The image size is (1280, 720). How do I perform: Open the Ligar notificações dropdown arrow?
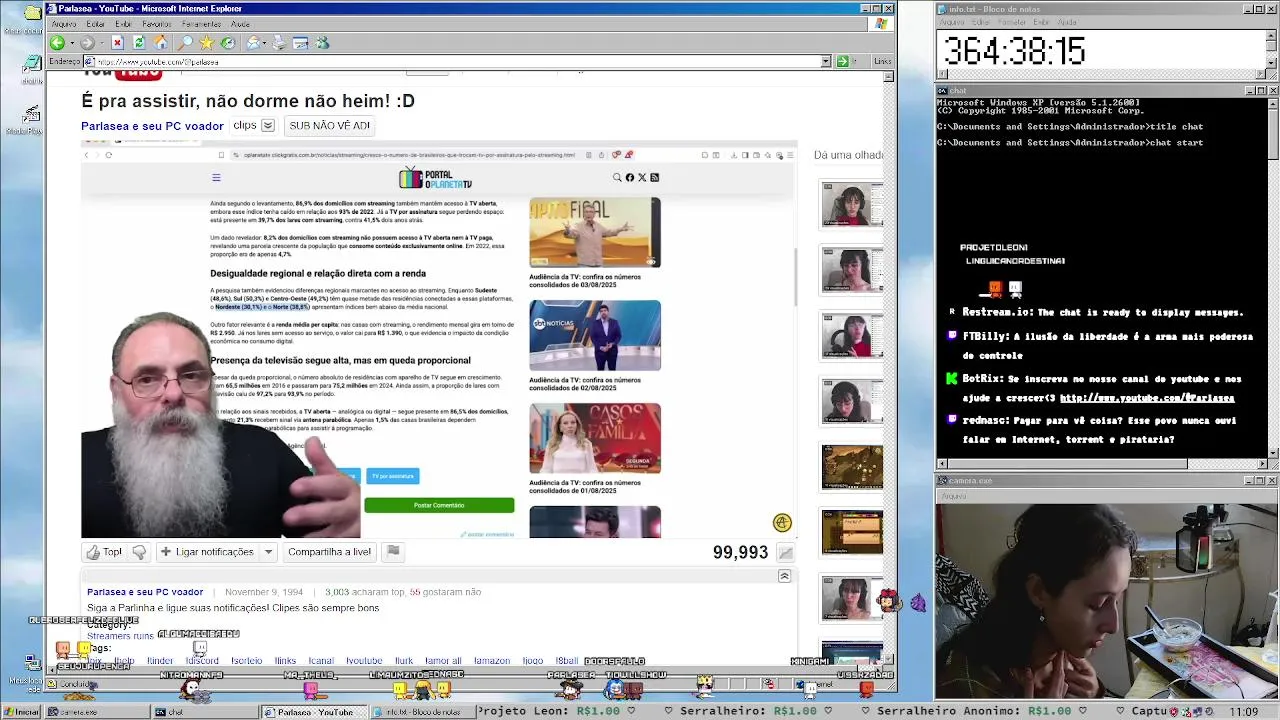(268, 552)
